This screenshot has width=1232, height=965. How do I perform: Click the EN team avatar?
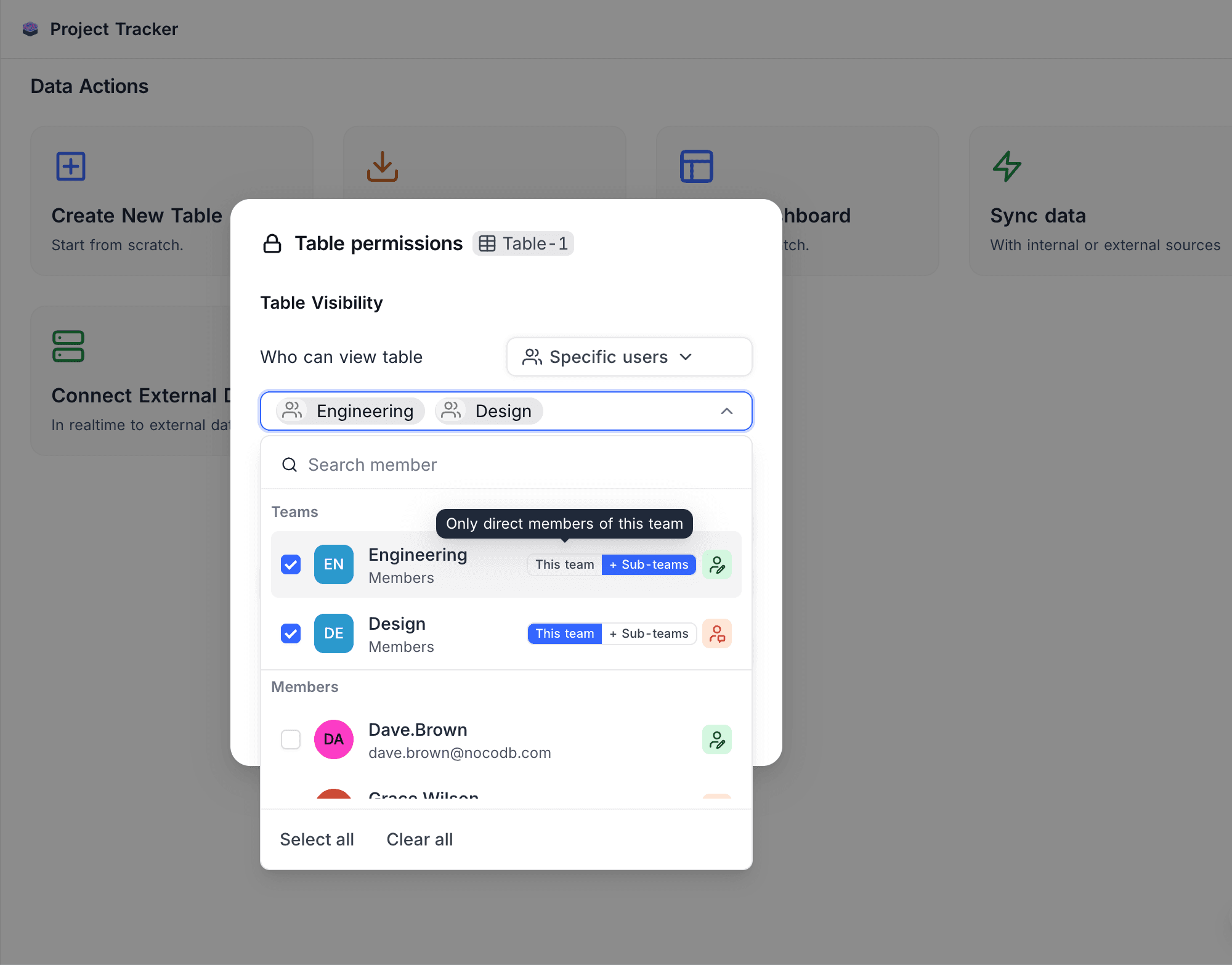(x=333, y=564)
